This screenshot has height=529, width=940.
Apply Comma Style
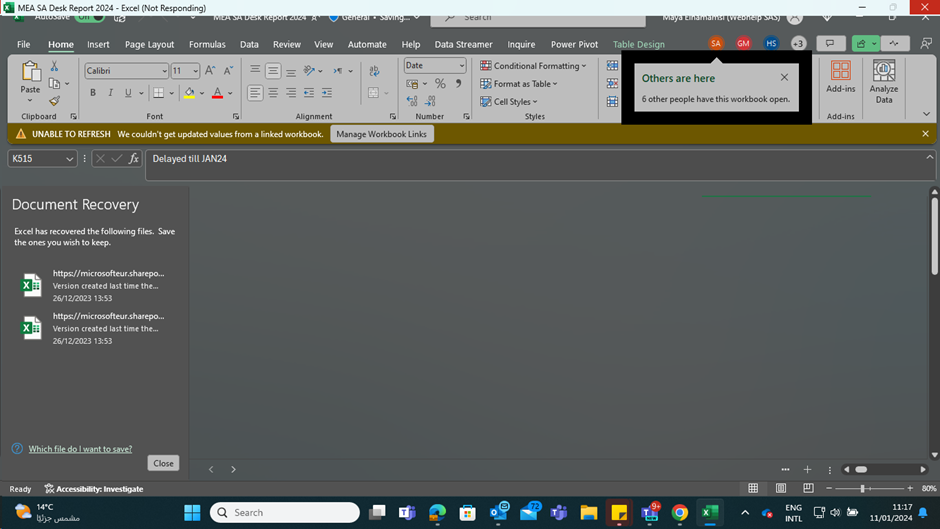pos(458,84)
